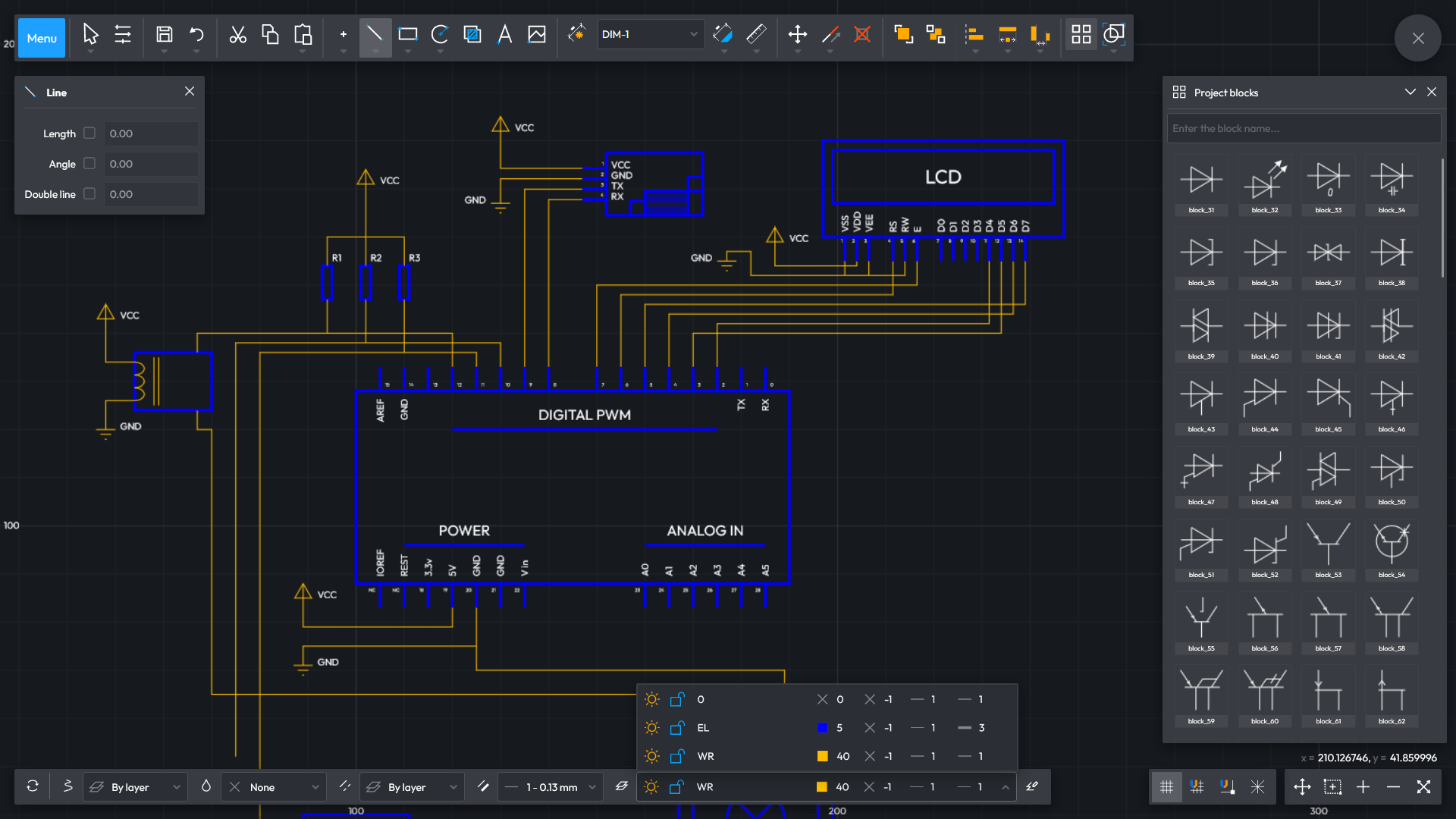Open the Menu button
The width and height of the screenshot is (1456, 819).
pos(42,38)
